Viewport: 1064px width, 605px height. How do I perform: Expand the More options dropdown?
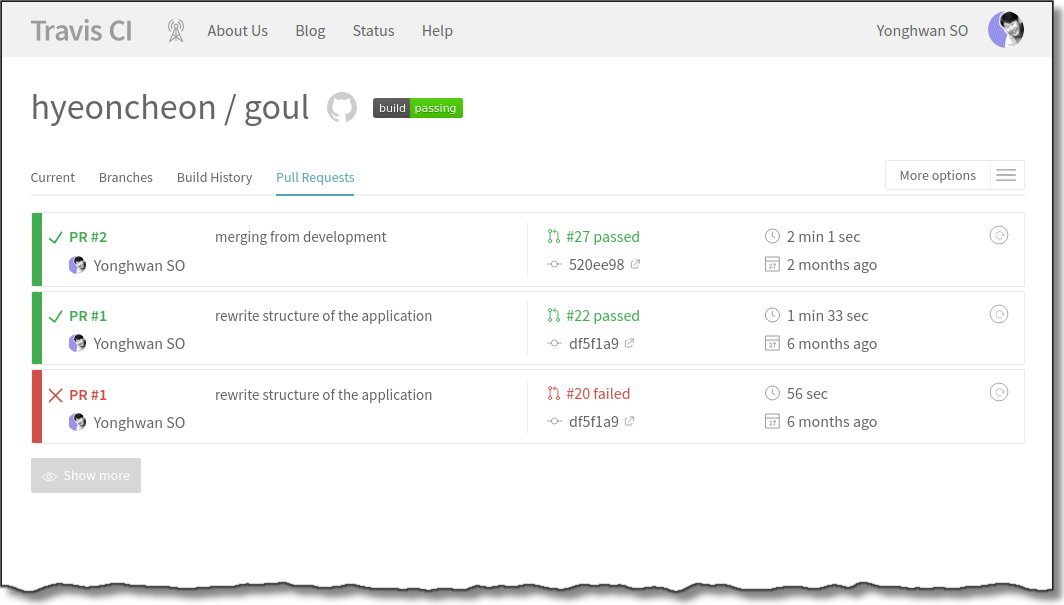(x=937, y=176)
